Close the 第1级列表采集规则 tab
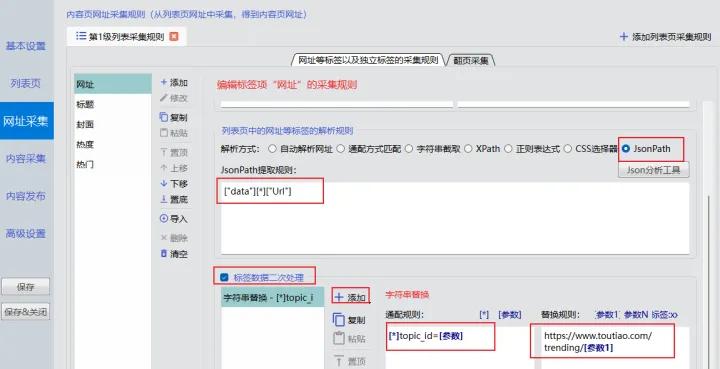 174,37
